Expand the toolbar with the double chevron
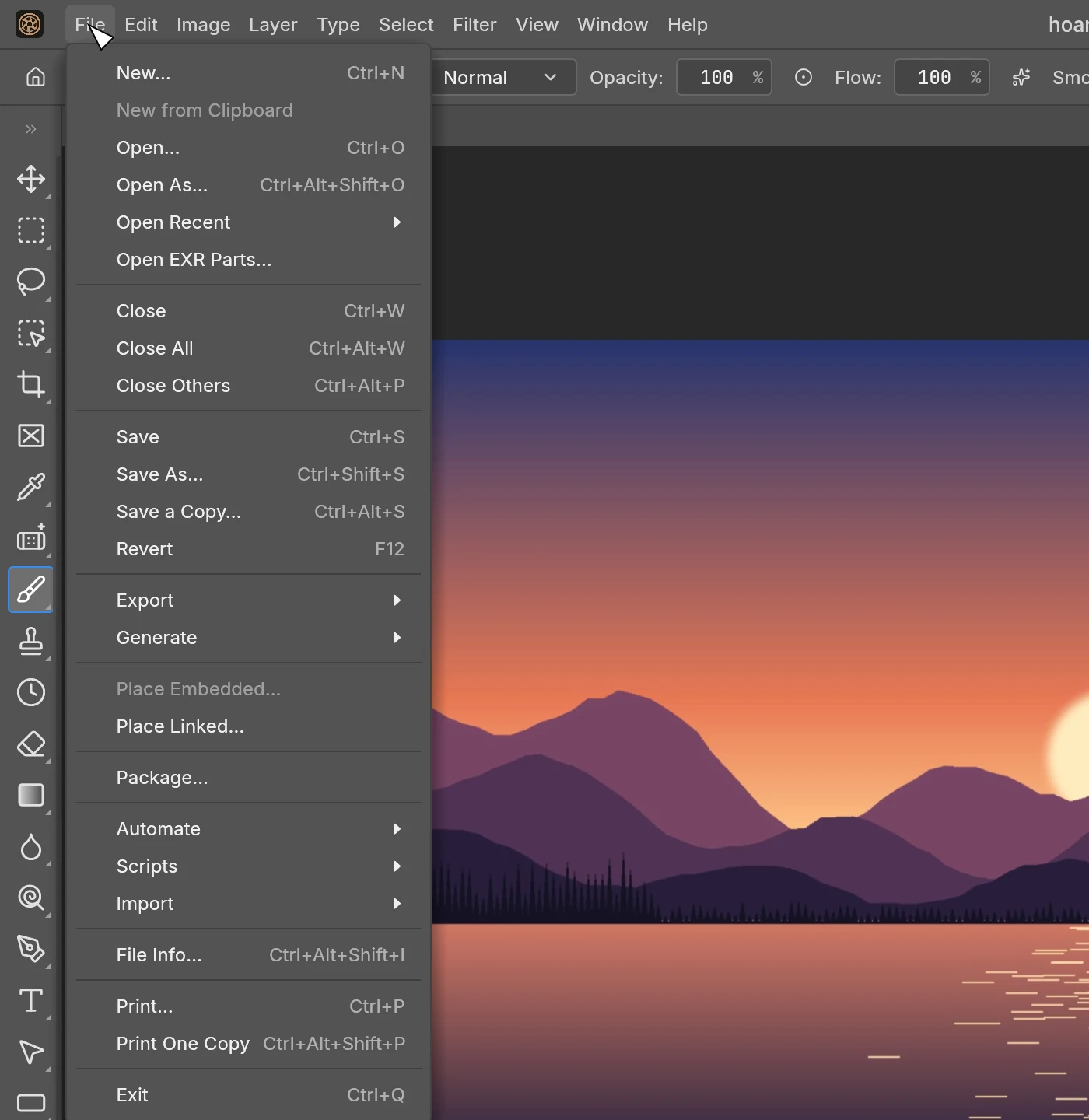 coord(31,129)
